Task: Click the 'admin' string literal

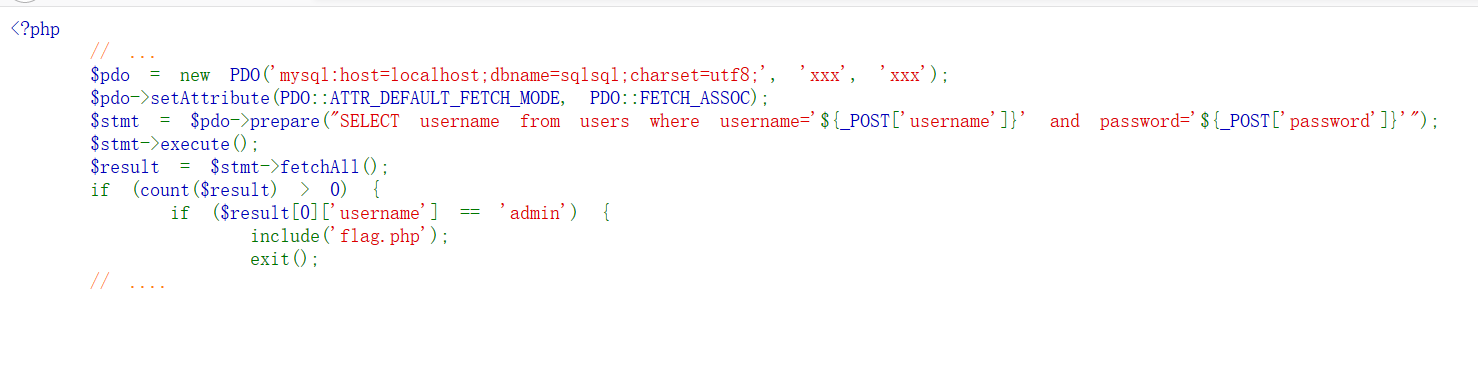Action: coord(534,213)
